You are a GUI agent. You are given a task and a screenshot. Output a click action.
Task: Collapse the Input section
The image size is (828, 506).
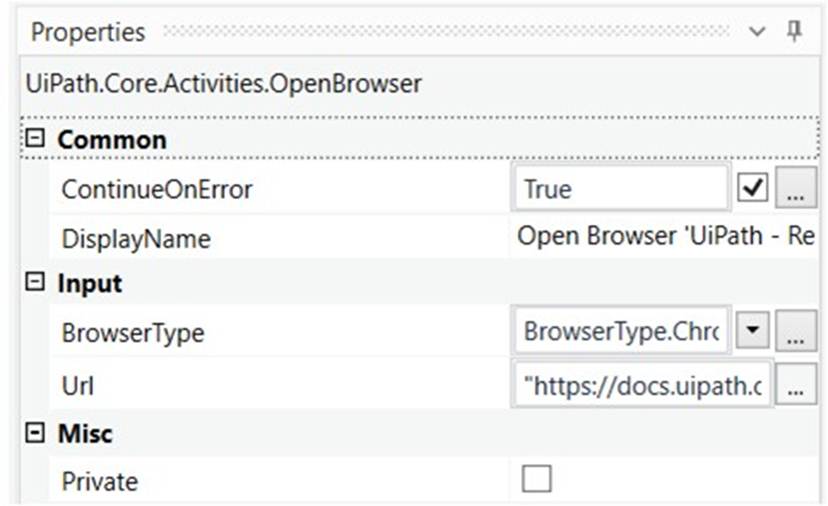pos(35,282)
